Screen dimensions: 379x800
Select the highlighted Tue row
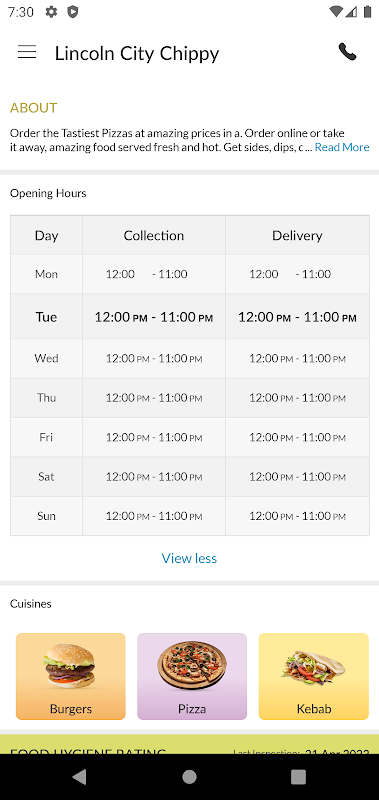190,316
